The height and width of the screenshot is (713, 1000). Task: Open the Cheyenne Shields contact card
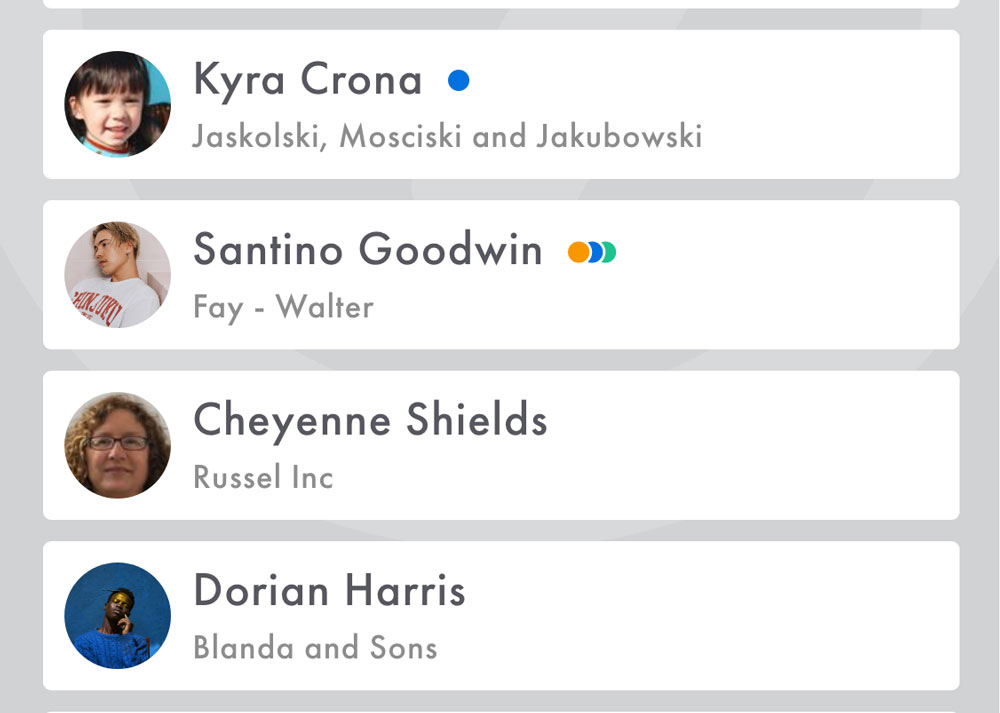[x=501, y=445]
